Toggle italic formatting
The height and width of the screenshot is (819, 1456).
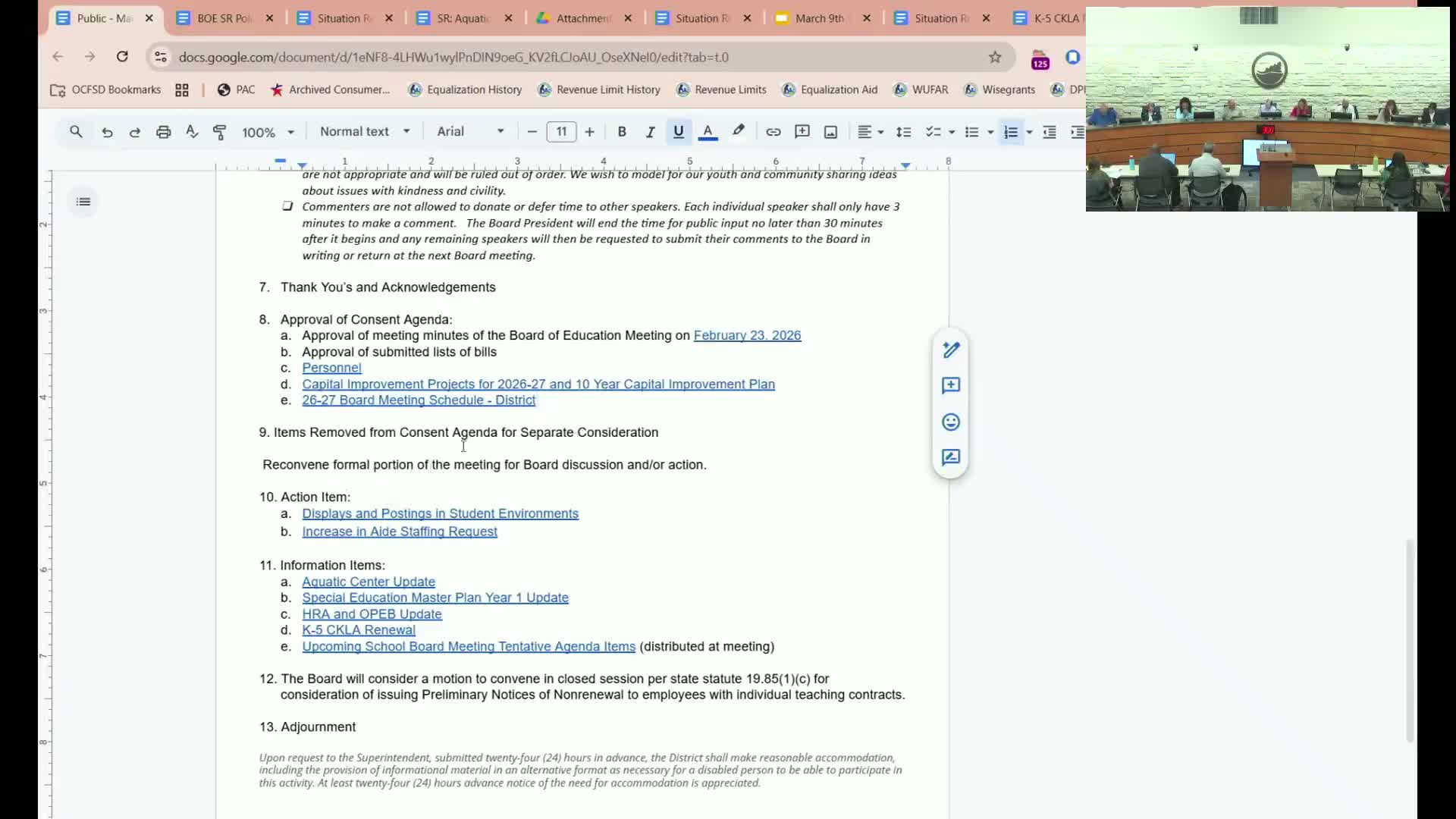(x=650, y=132)
